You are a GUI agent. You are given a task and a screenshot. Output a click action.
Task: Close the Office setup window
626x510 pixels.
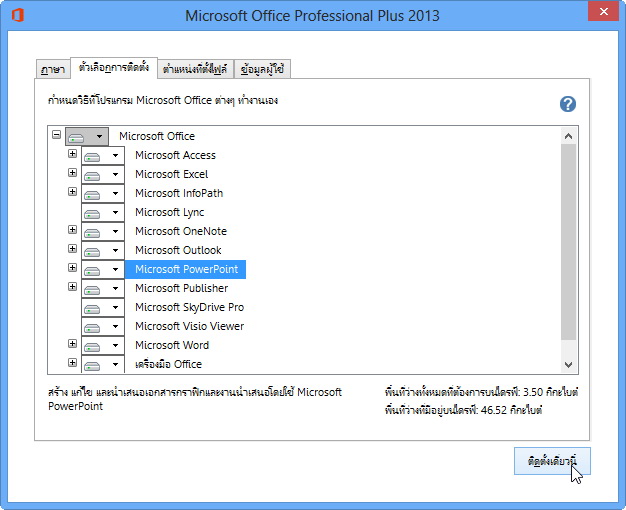[x=604, y=12]
